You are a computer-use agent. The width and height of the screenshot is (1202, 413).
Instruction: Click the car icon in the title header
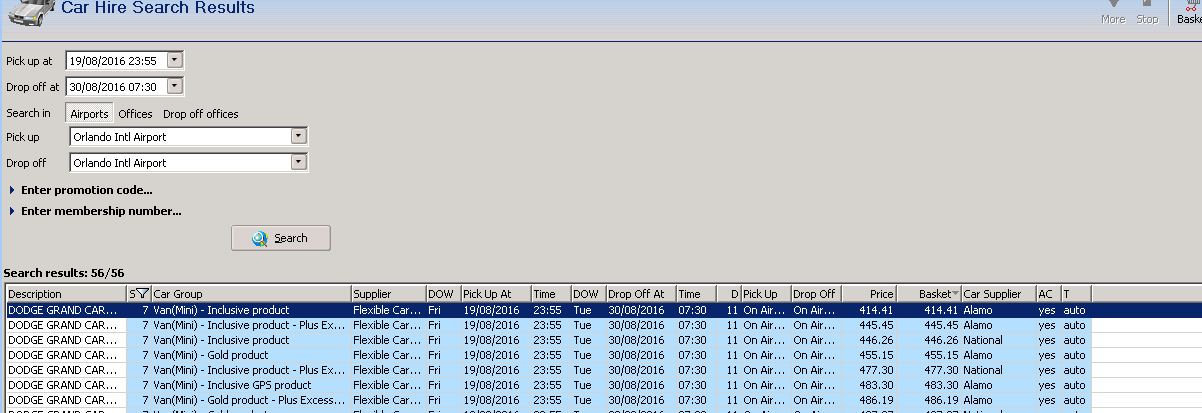[31, 11]
